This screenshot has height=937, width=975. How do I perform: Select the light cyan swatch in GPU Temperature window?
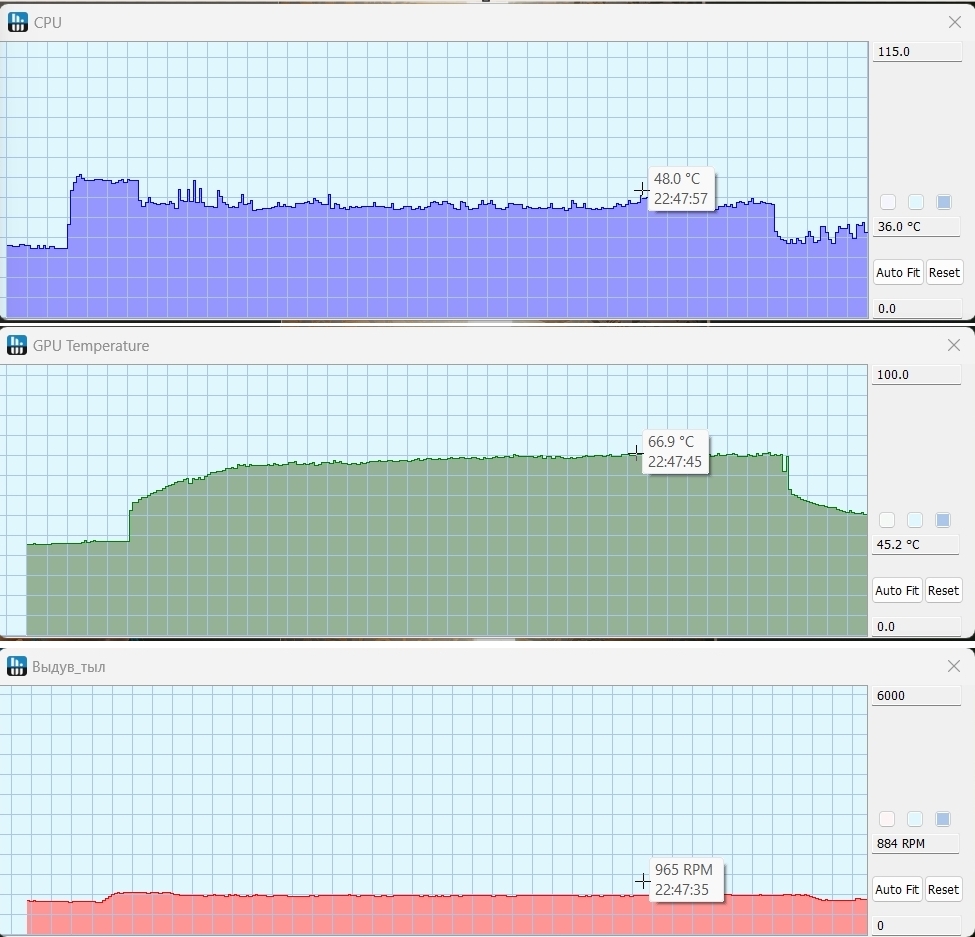tap(915, 520)
